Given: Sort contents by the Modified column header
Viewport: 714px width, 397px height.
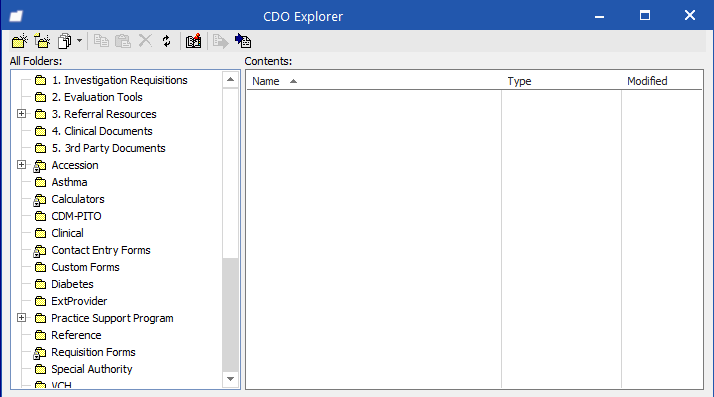Looking at the screenshot, I should coord(662,81).
